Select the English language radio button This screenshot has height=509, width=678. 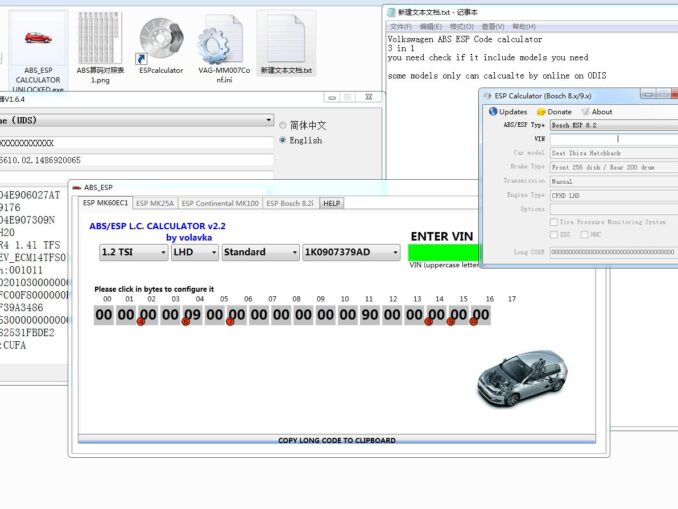(x=283, y=140)
